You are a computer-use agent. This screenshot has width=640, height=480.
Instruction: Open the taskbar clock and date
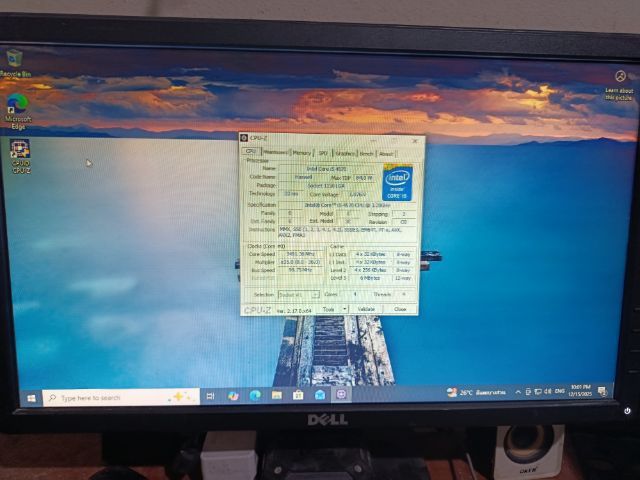[x=580, y=391]
